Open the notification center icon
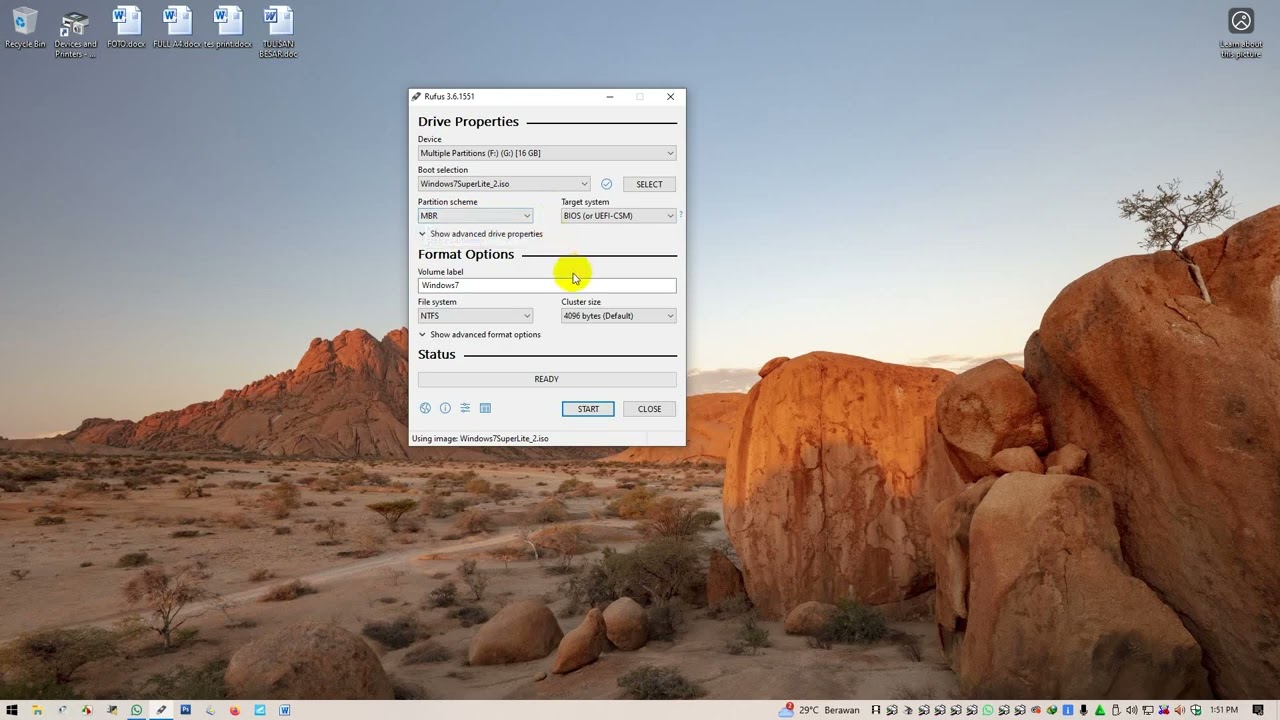This screenshot has height=720, width=1280. tap(1257, 710)
